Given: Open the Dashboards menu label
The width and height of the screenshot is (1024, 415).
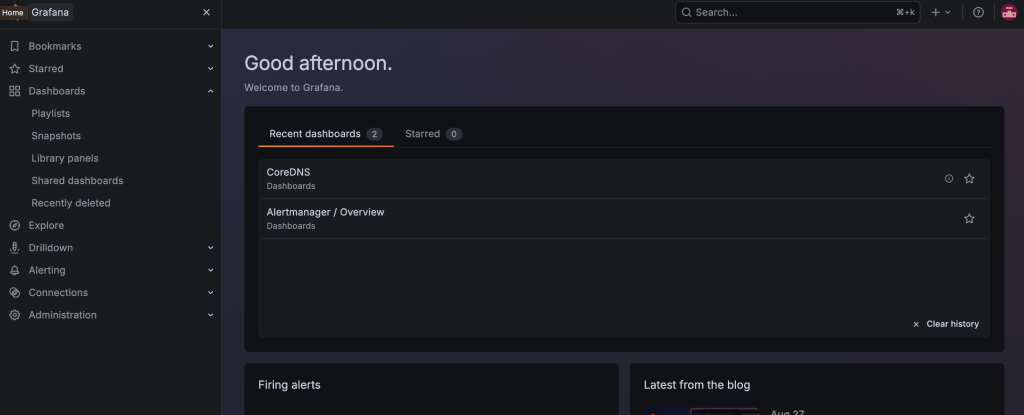Looking at the screenshot, I should [57, 91].
